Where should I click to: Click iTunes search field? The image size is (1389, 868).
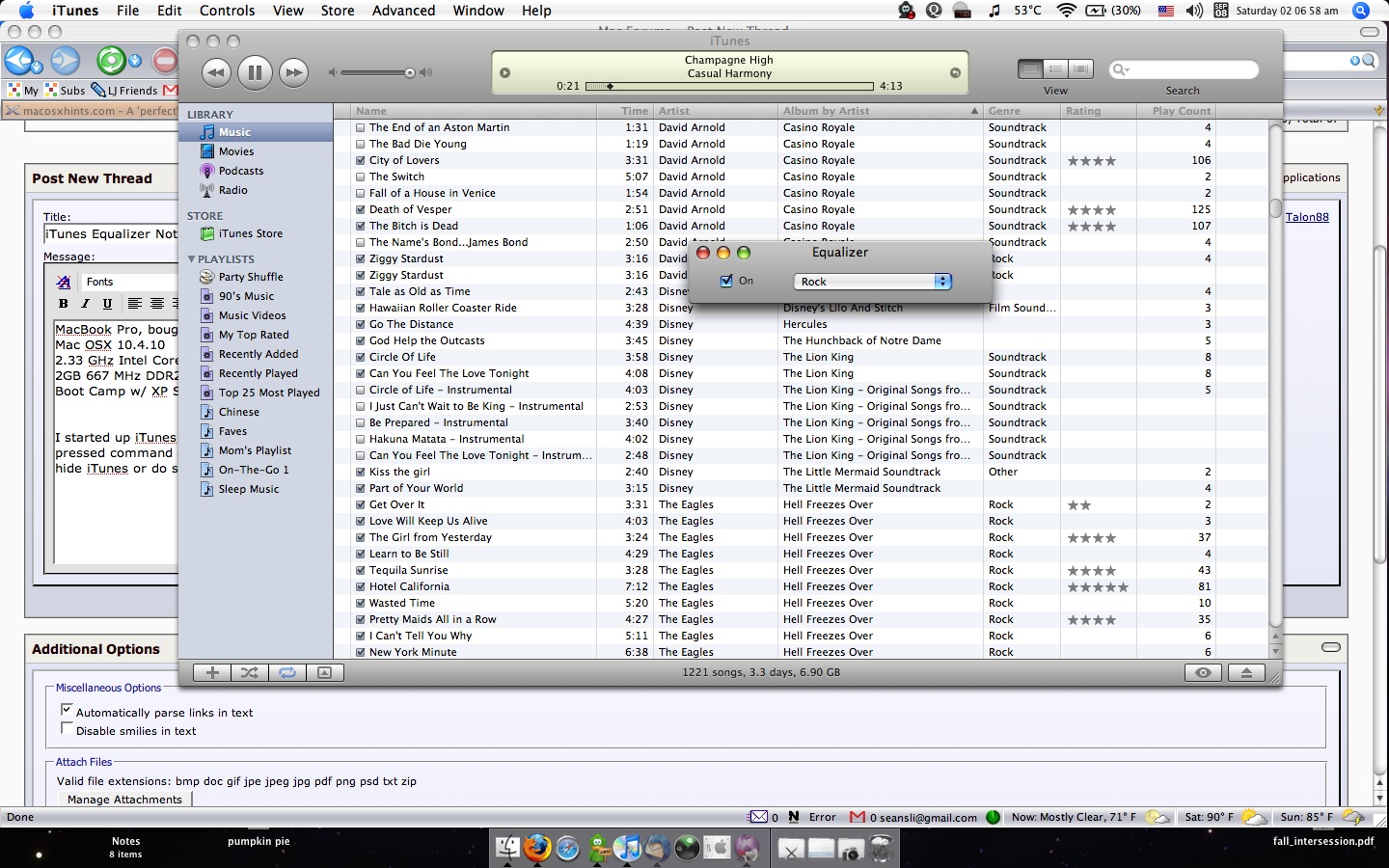point(1183,69)
